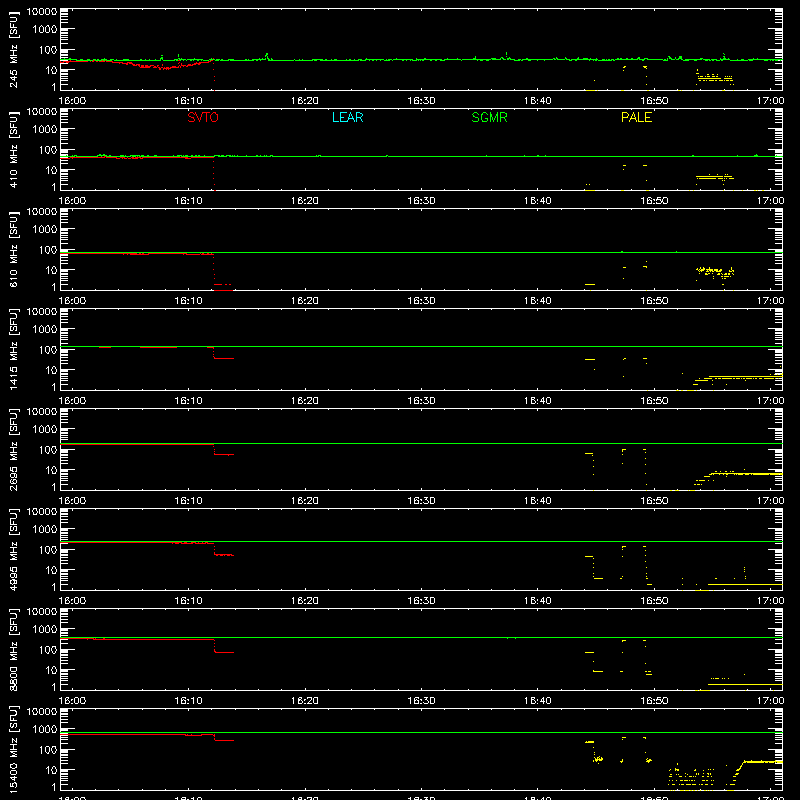
Task: Click the 16:20 time label of 4995 MHz plot
Action: pos(305,601)
